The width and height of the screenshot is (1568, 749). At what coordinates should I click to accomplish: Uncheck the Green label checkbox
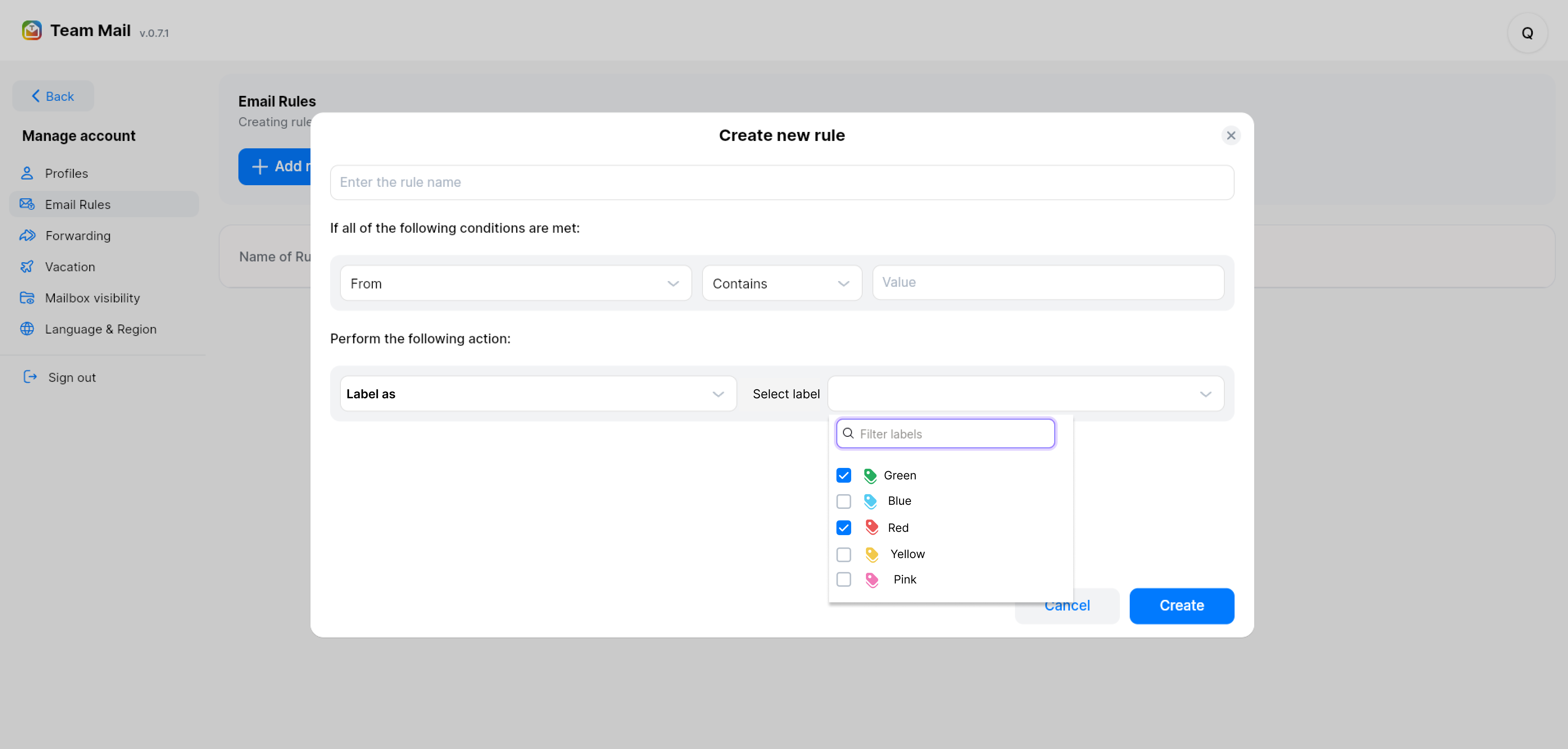(844, 475)
